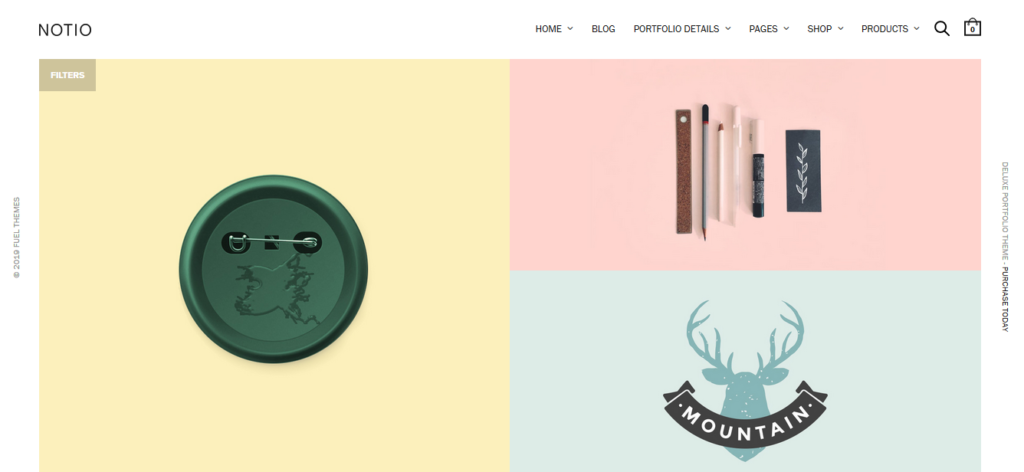Open the Mountain deer logo project
1024x472 pixels.
coord(745,371)
